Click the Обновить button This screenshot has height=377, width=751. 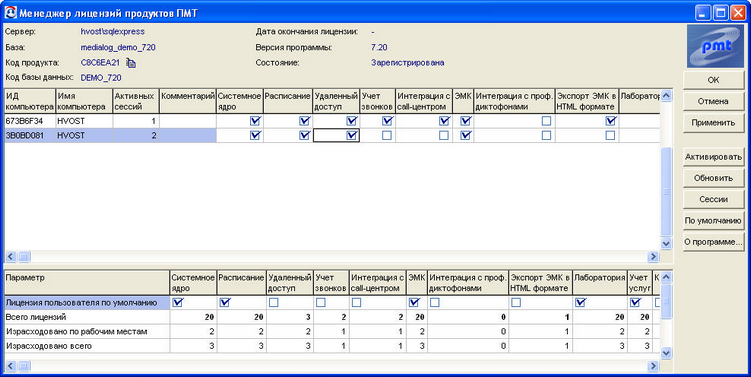pyautogui.click(x=713, y=178)
